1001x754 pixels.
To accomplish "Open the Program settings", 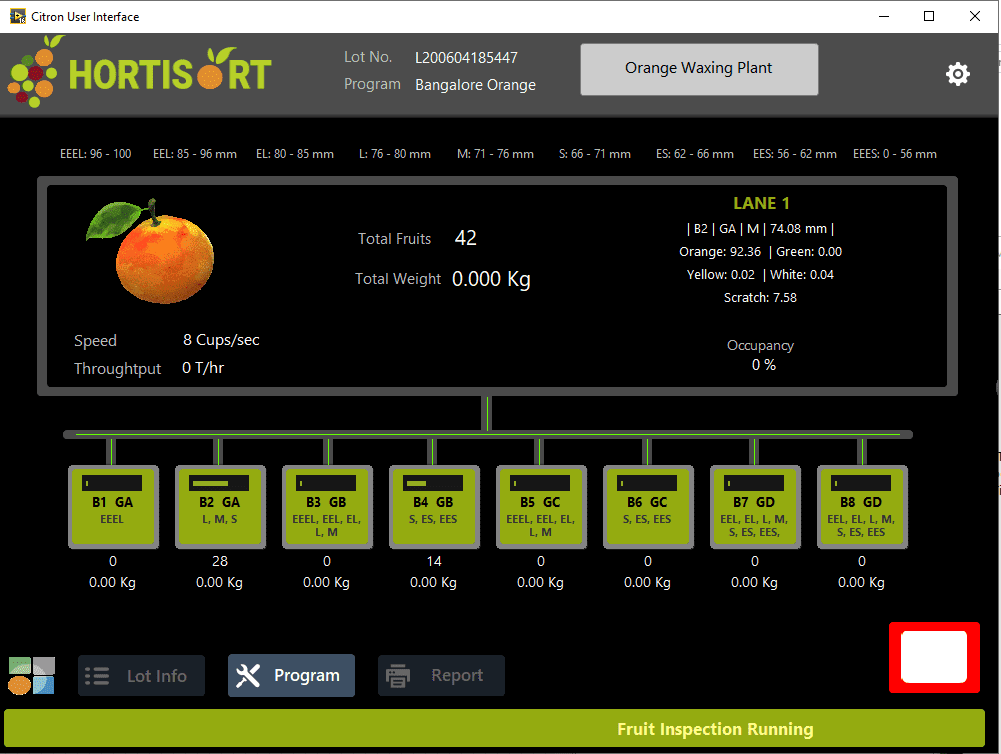I will tap(291, 676).
